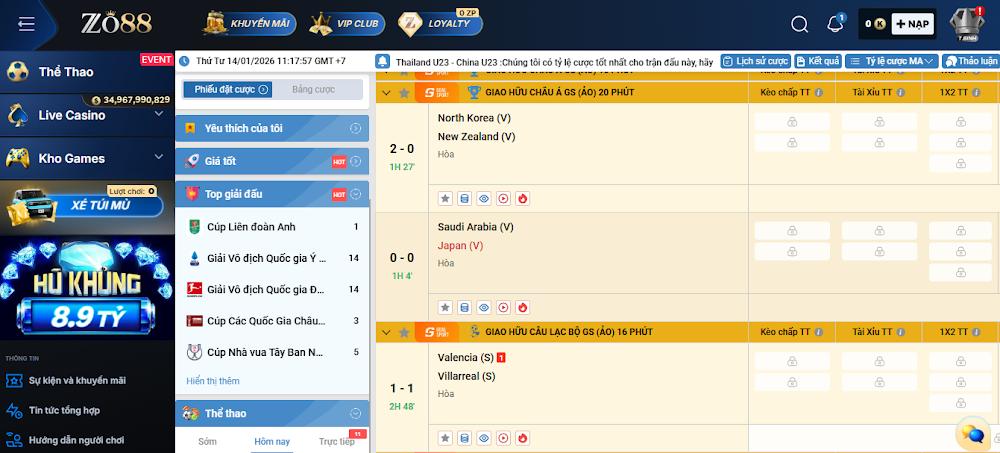Open the notifications bell in the header
Viewport: 1000px width, 453px height.
click(x=835, y=24)
